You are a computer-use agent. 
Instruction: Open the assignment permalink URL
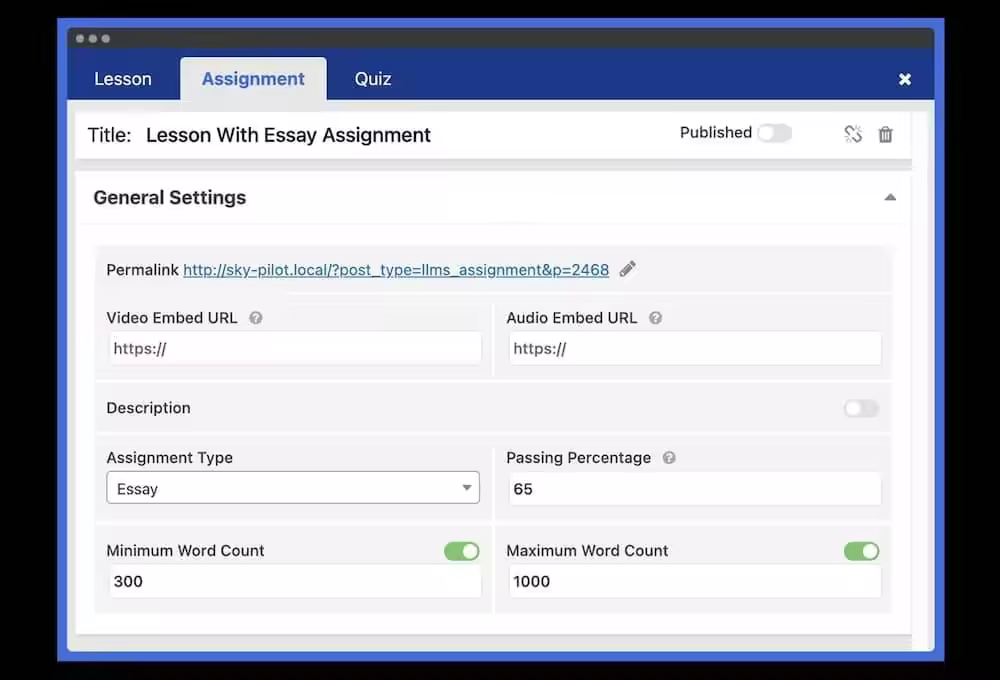pyautogui.click(x=396, y=270)
